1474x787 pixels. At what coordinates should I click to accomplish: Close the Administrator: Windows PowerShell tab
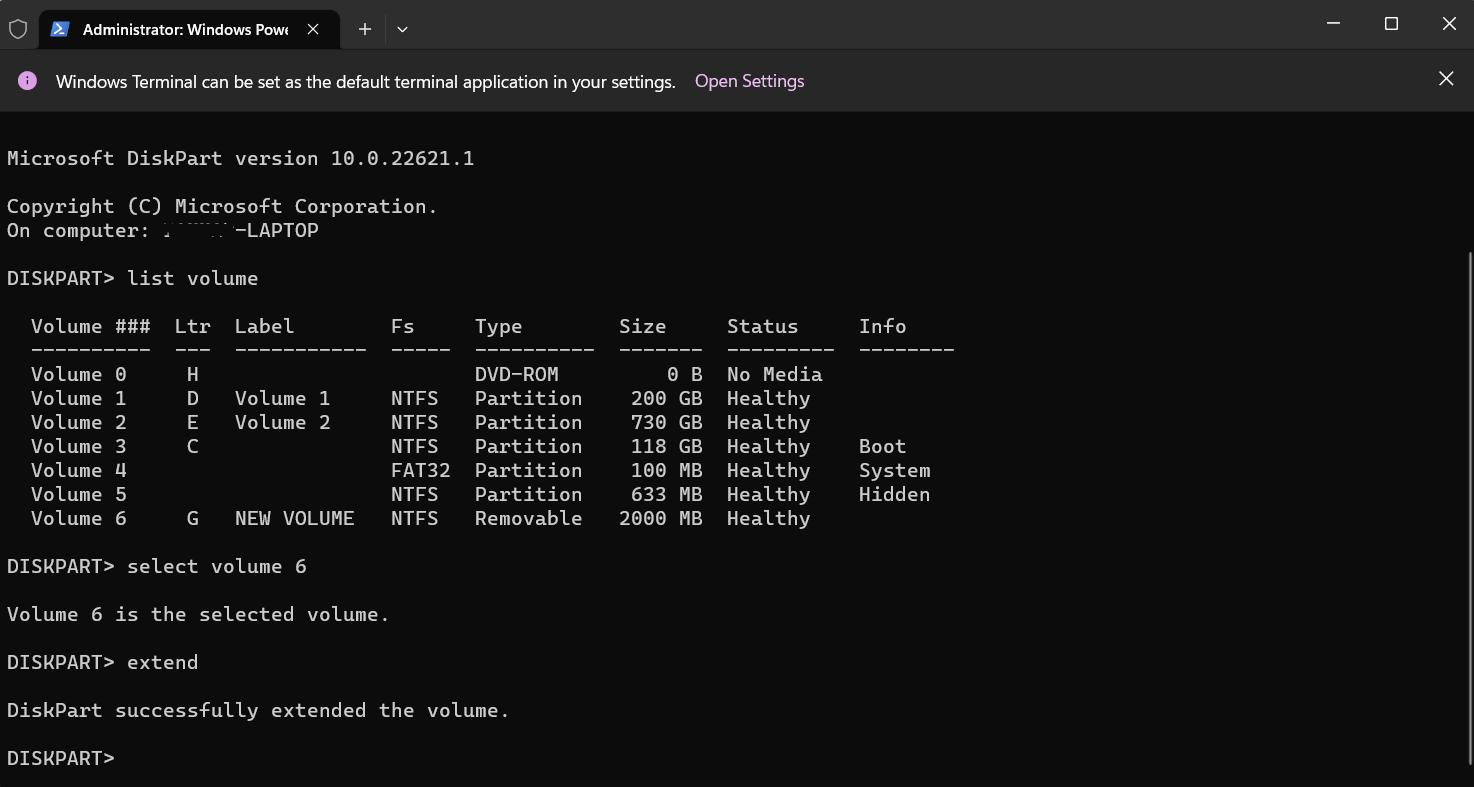point(313,29)
